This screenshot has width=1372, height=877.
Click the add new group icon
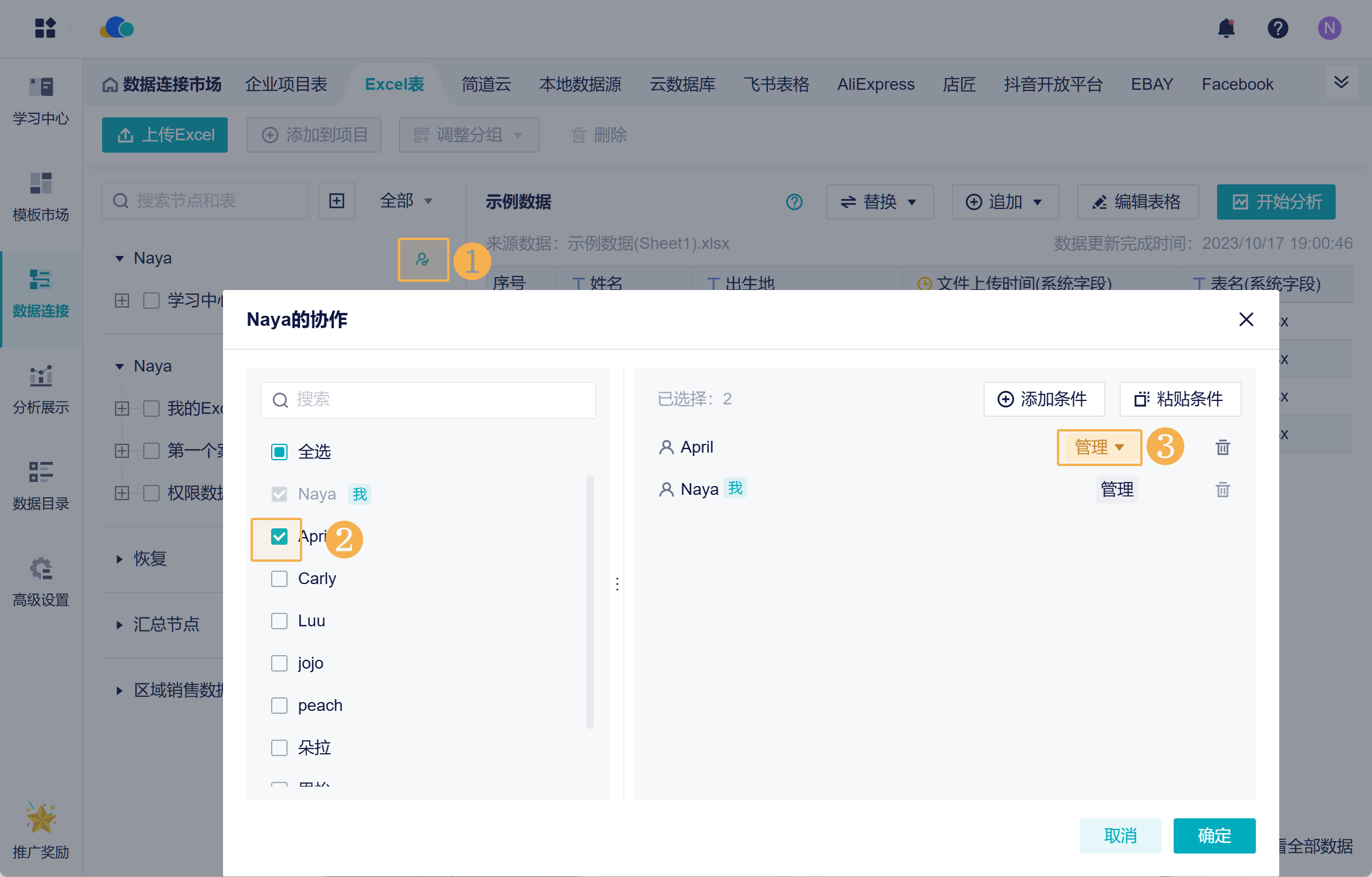pos(337,201)
